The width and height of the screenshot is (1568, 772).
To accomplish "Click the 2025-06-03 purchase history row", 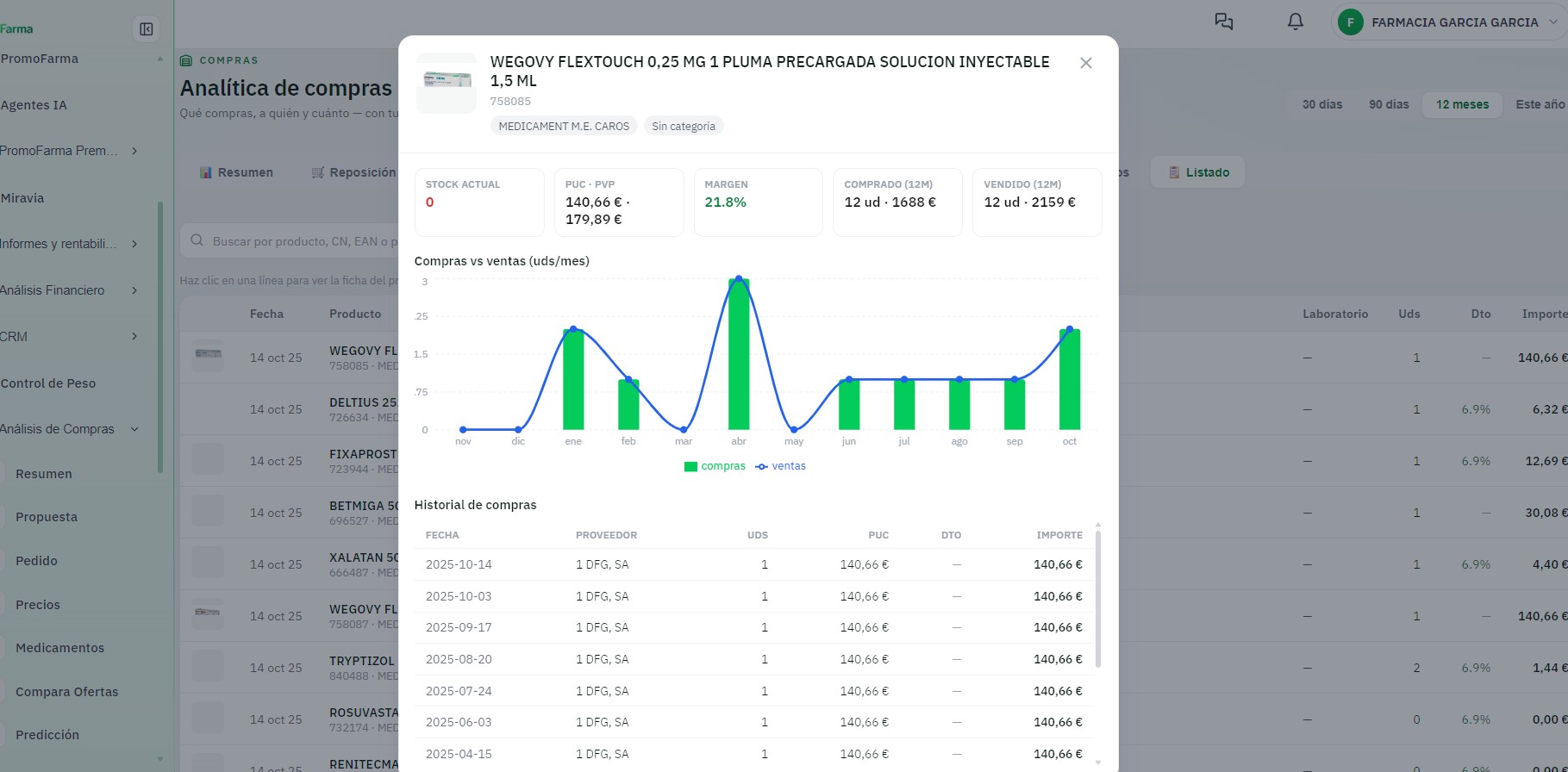I will click(753, 722).
